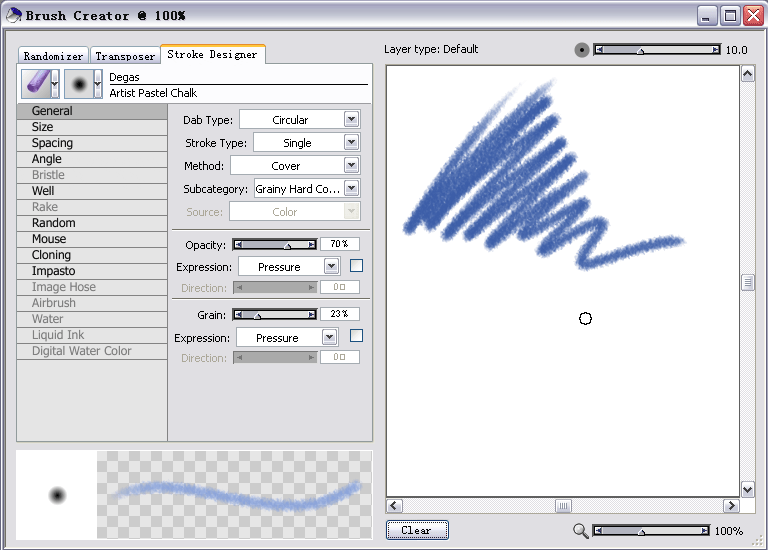Select the General settings section
Image resolution: width=768 pixels, height=550 pixels.
(x=92, y=111)
